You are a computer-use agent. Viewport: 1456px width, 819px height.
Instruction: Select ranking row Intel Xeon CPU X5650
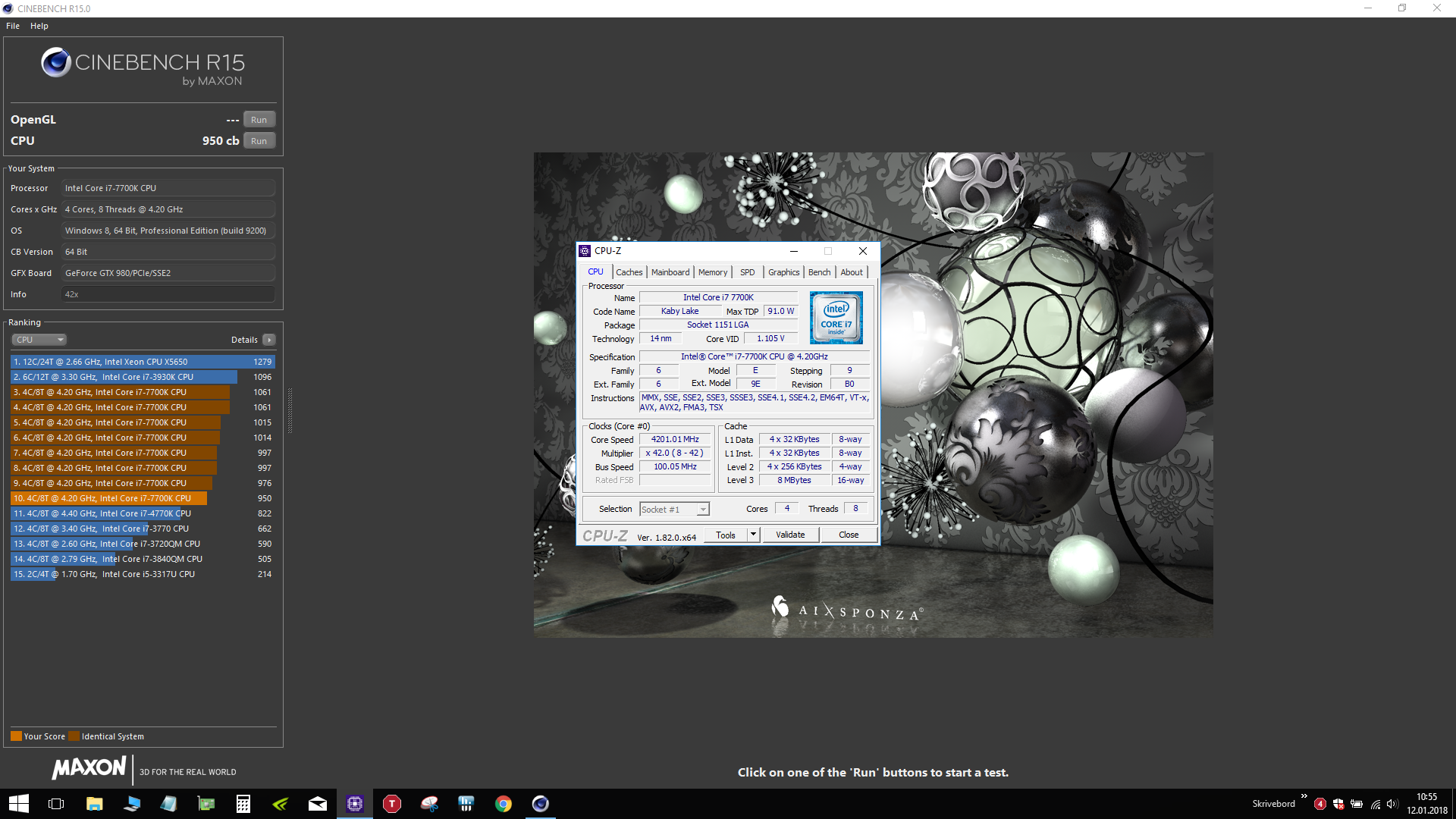click(x=143, y=362)
